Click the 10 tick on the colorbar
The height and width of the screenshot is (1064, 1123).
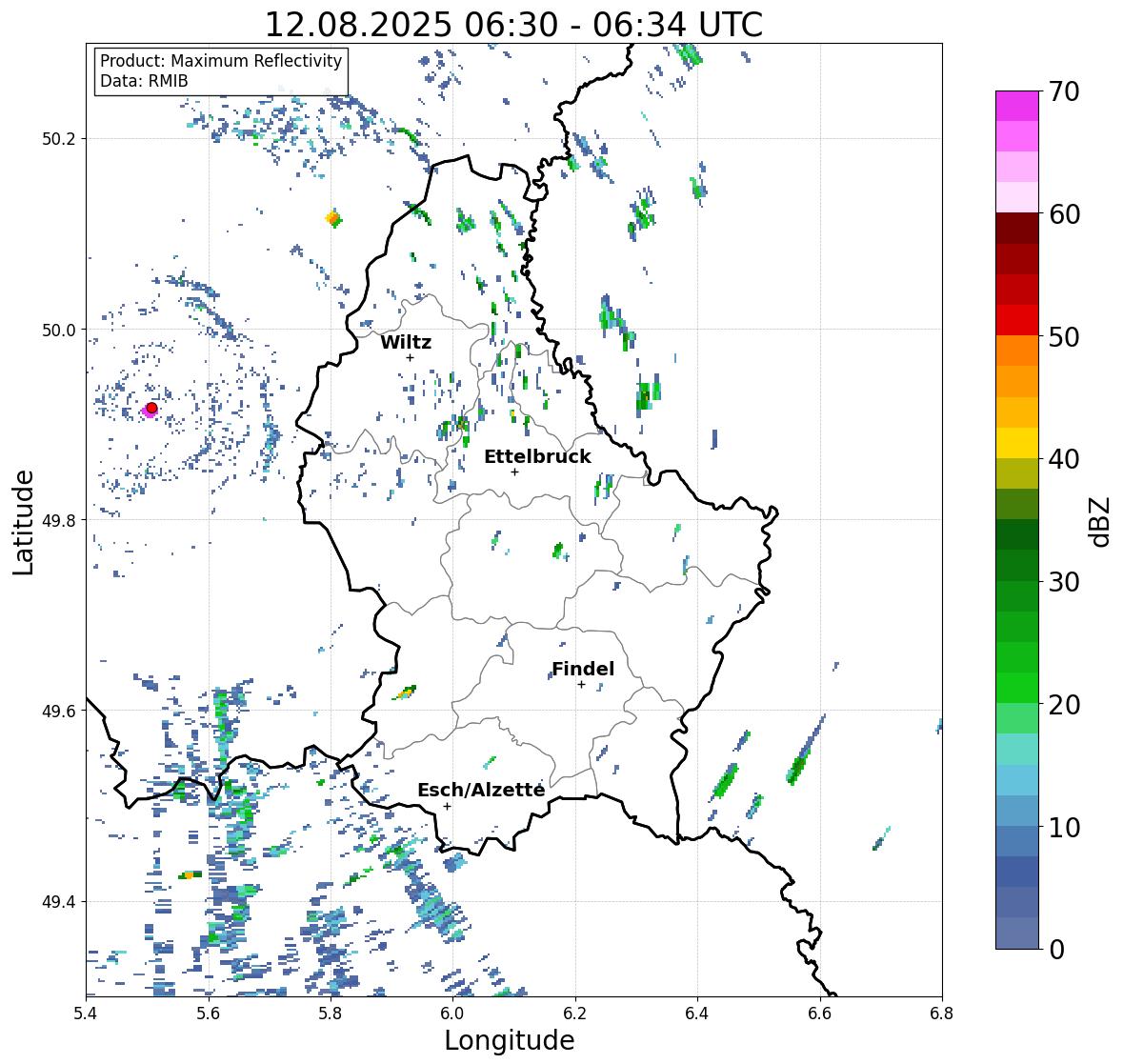point(1064,827)
